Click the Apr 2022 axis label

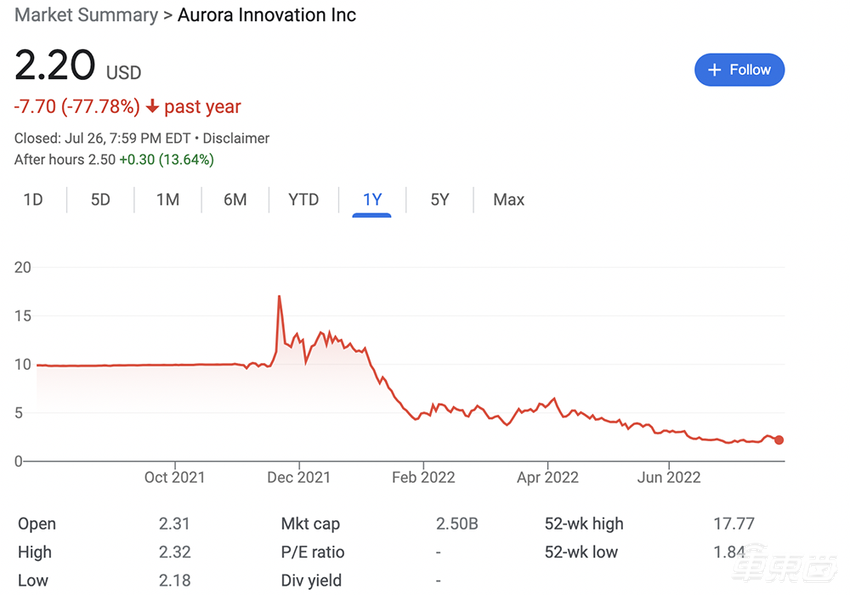pos(548,478)
